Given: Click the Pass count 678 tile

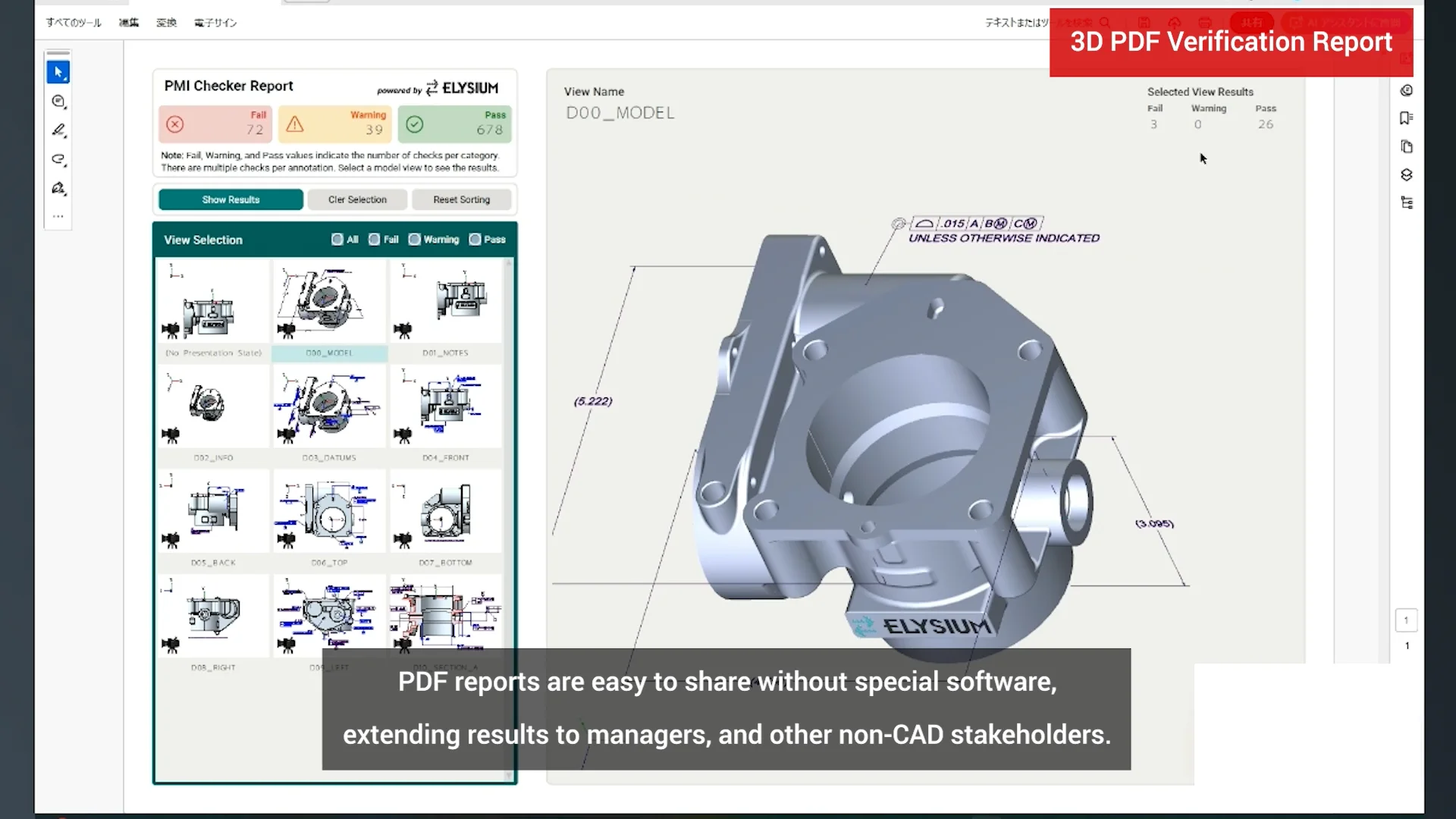Looking at the screenshot, I should (455, 124).
